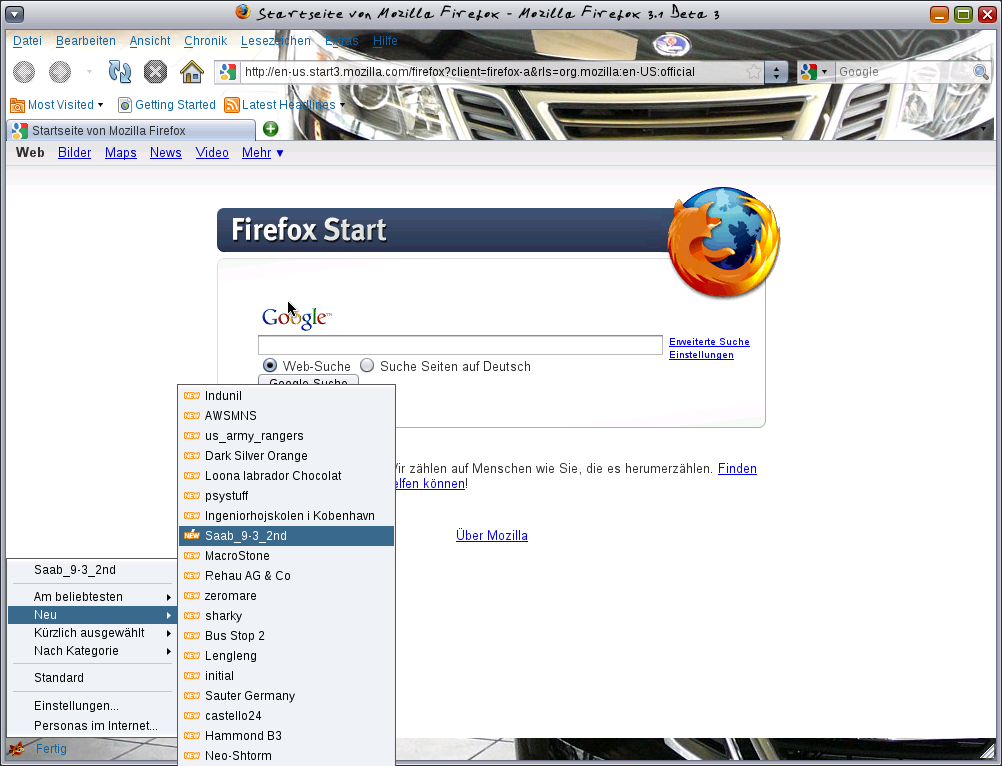Click the Back navigation button
1002x766 pixels.
click(x=24, y=72)
